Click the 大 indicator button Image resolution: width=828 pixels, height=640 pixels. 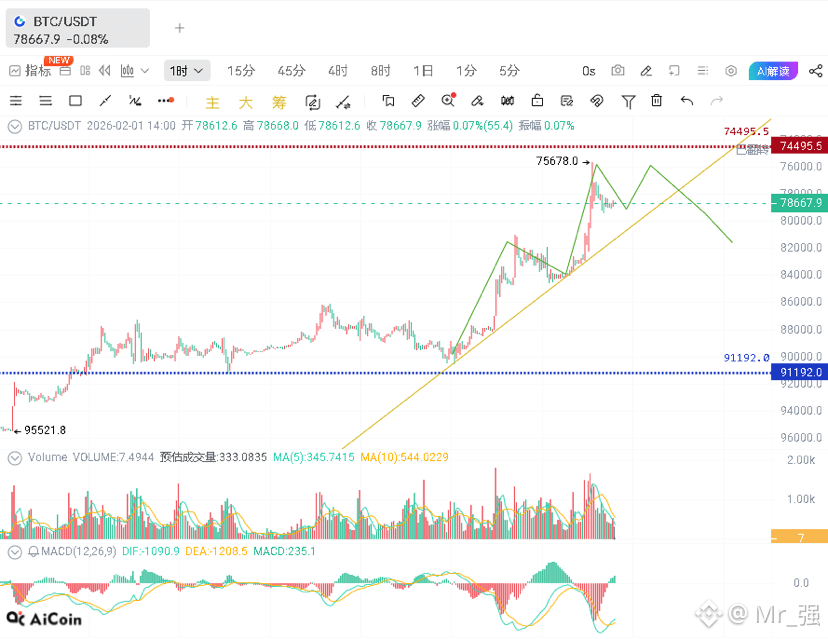coord(246,102)
